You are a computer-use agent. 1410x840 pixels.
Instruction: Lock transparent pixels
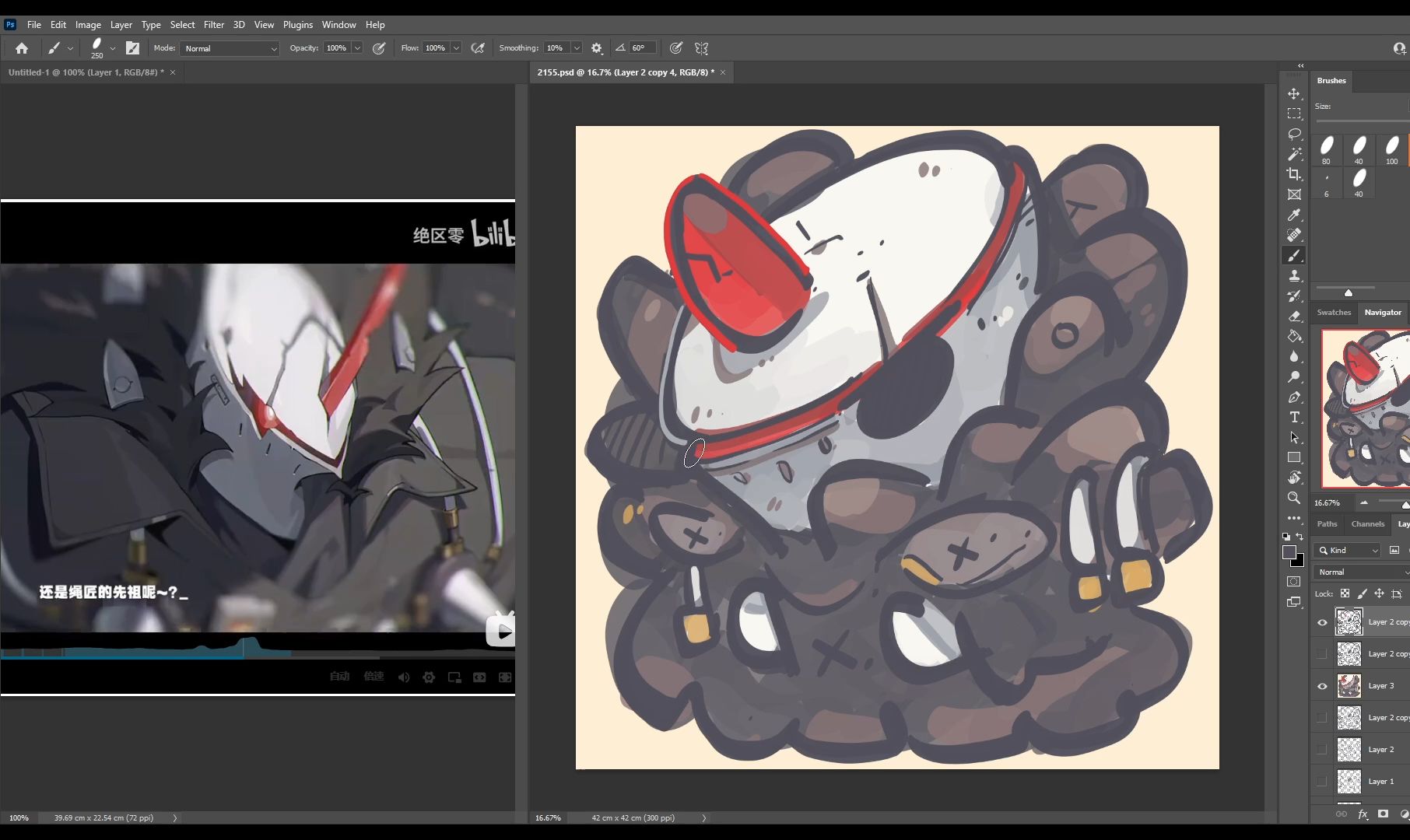[x=1345, y=593]
